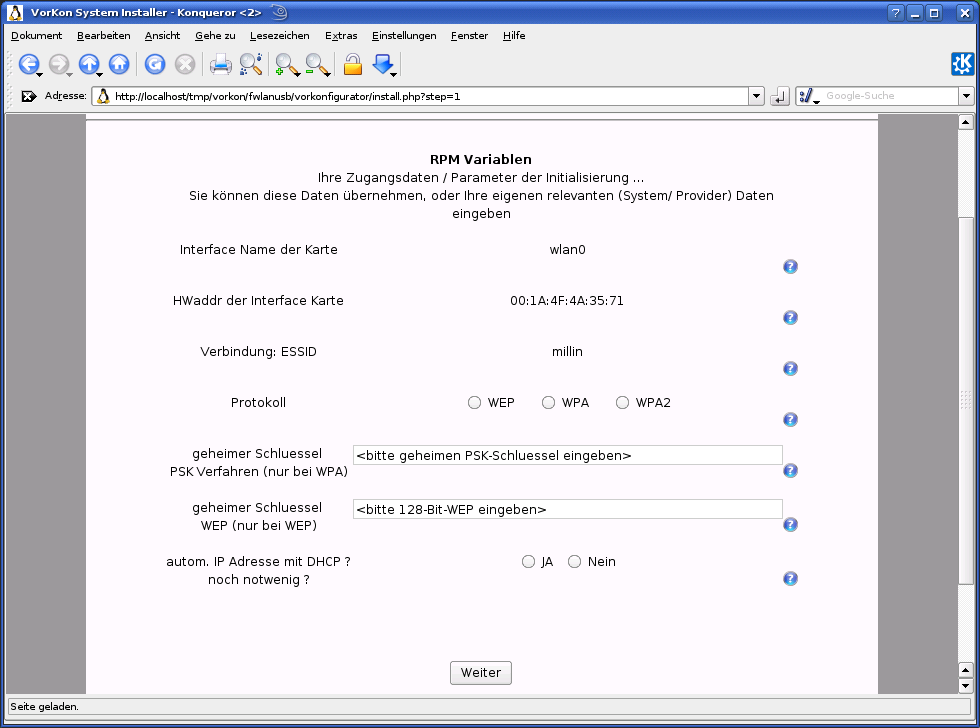Click the Google-Suche search field

pyautogui.click(x=891, y=96)
